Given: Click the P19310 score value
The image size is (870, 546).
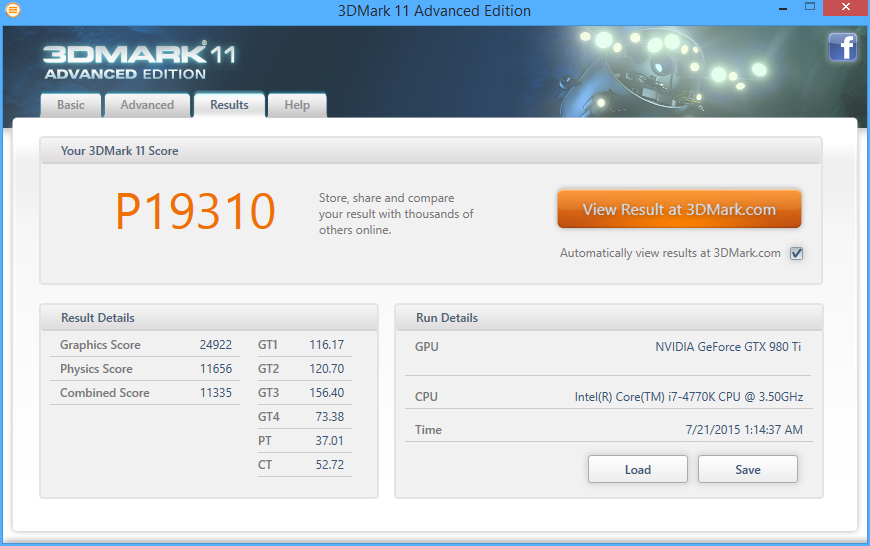Looking at the screenshot, I should pos(195,211).
